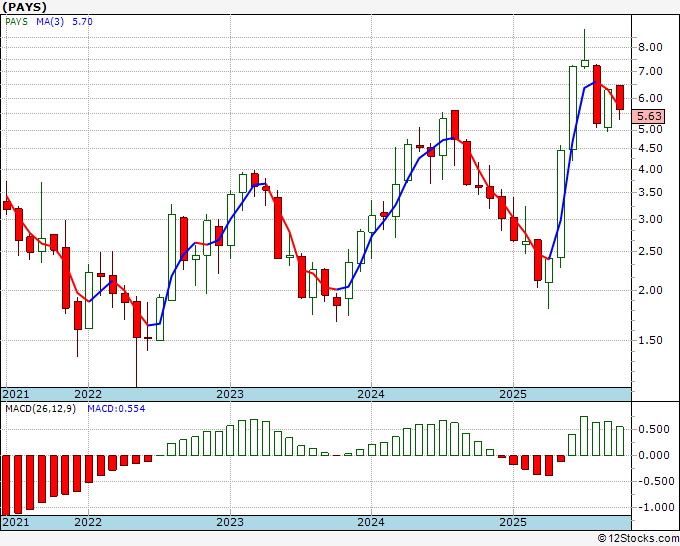Click the -1.000 MACD axis label
The width and height of the screenshot is (680, 546).
[x=654, y=507]
